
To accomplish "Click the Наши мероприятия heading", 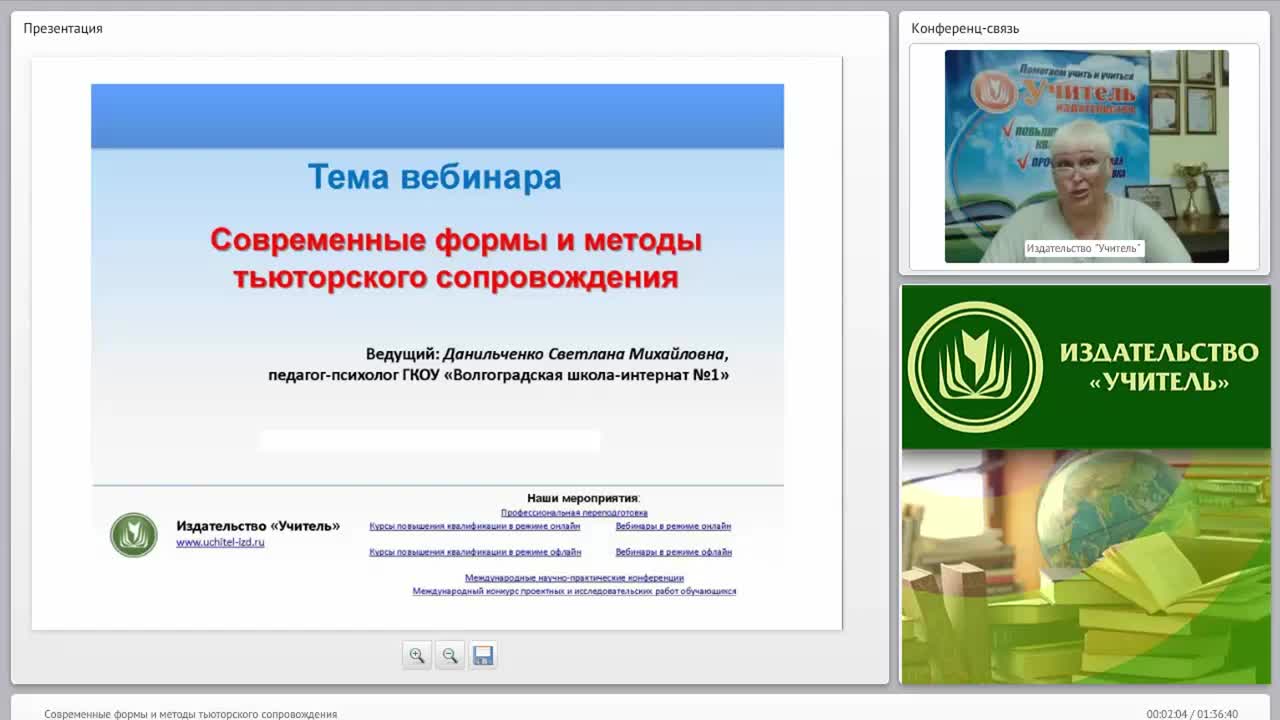I will coord(583,498).
